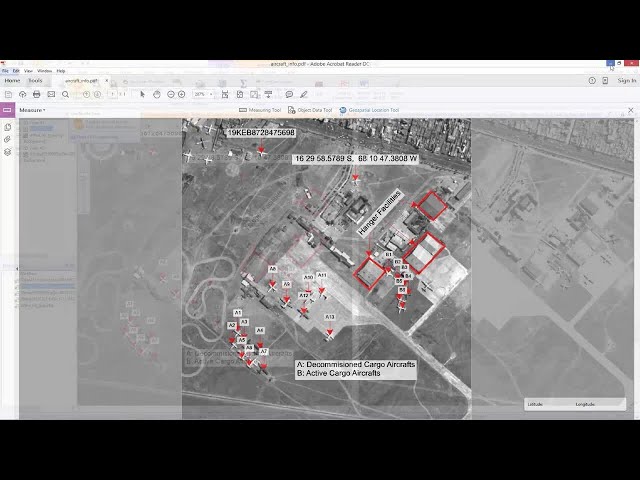Close the Measure toolbar with X
The image size is (640, 480).
(x=631, y=110)
